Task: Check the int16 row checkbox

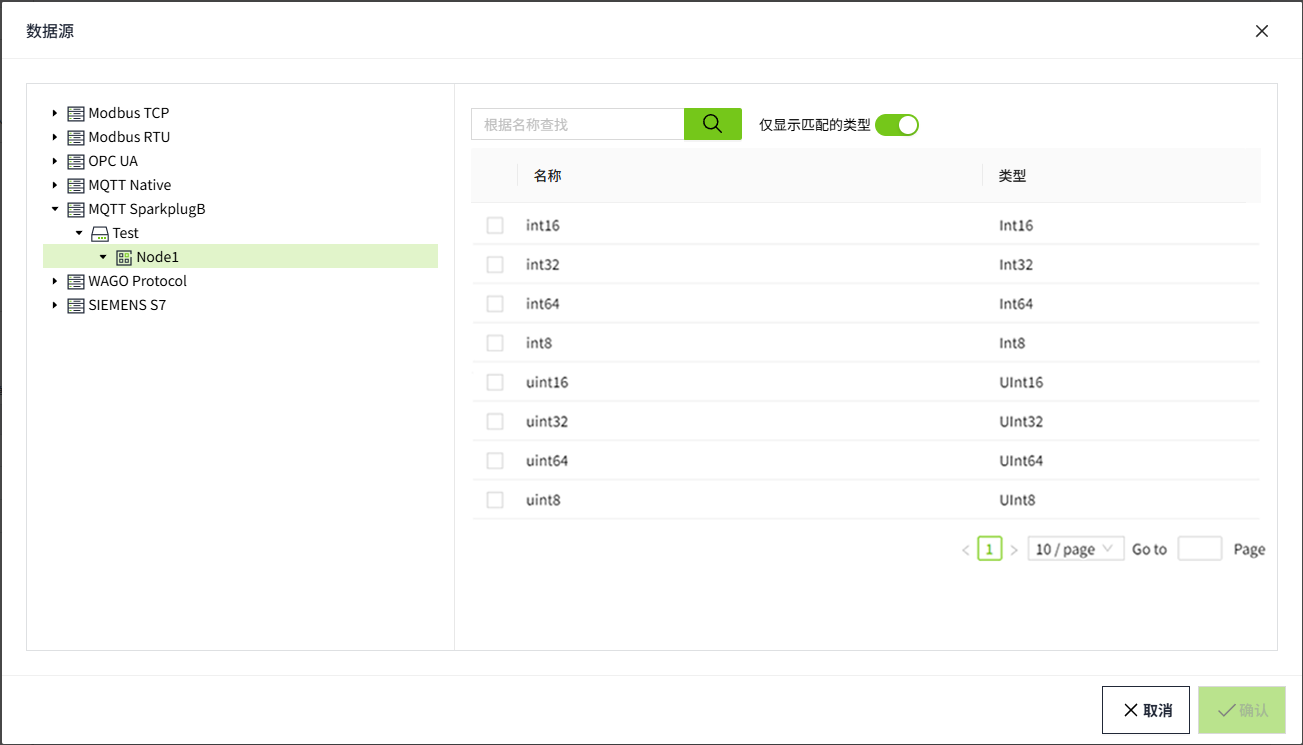Action: click(x=495, y=226)
